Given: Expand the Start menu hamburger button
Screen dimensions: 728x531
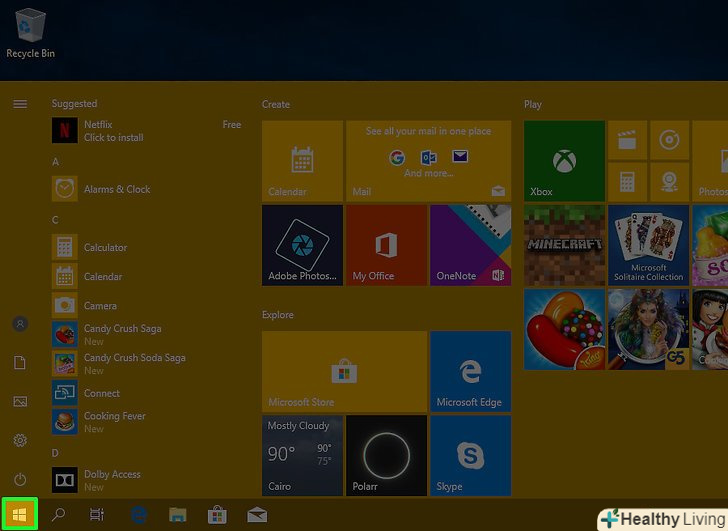Looking at the screenshot, I should [20, 104].
